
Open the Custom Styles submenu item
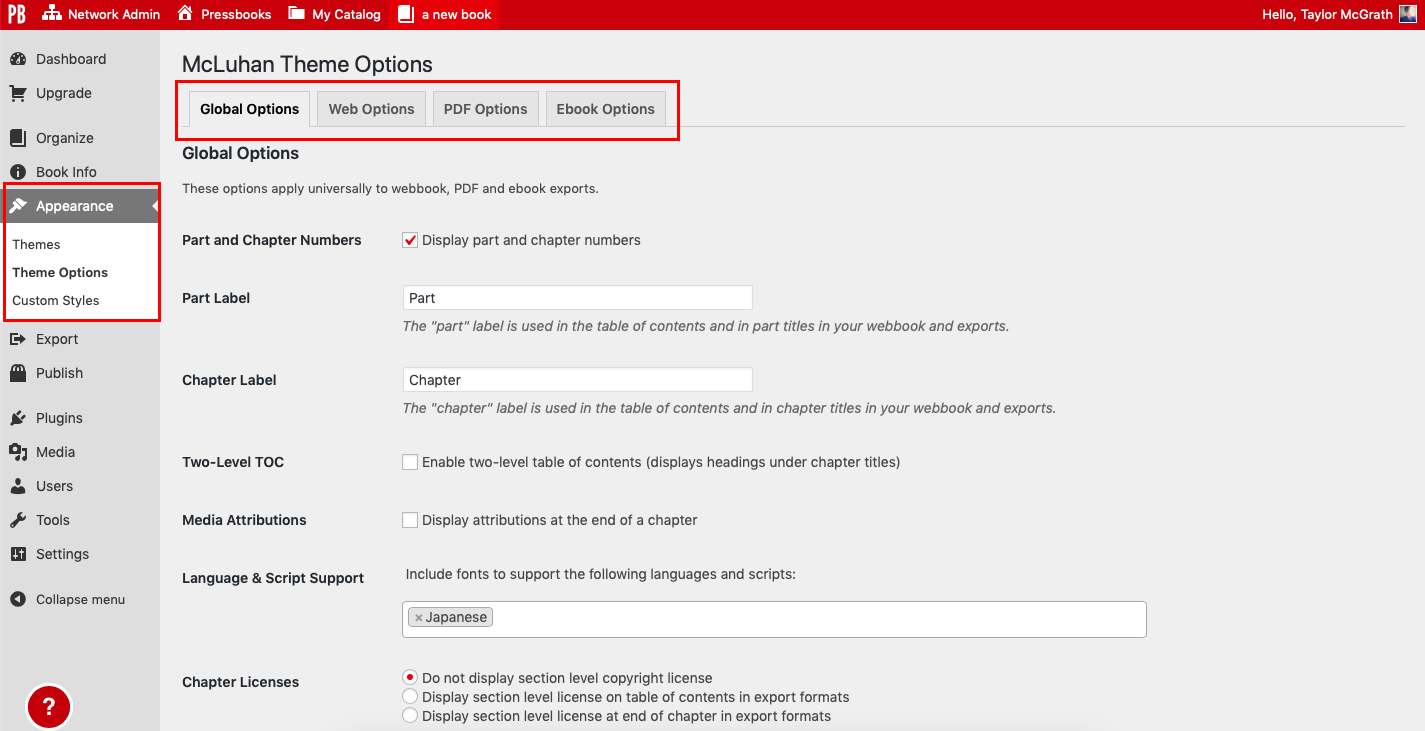(x=56, y=300)
